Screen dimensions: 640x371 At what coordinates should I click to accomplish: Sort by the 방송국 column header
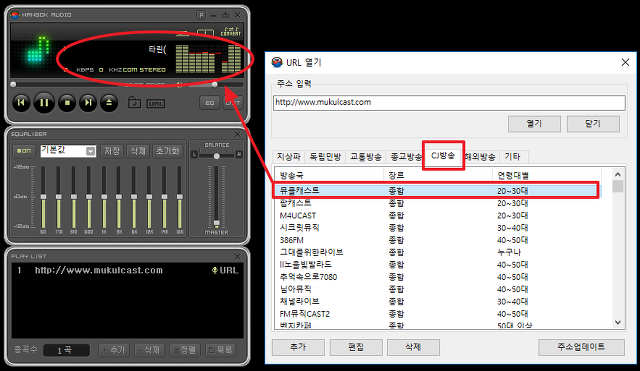point(329,176)
